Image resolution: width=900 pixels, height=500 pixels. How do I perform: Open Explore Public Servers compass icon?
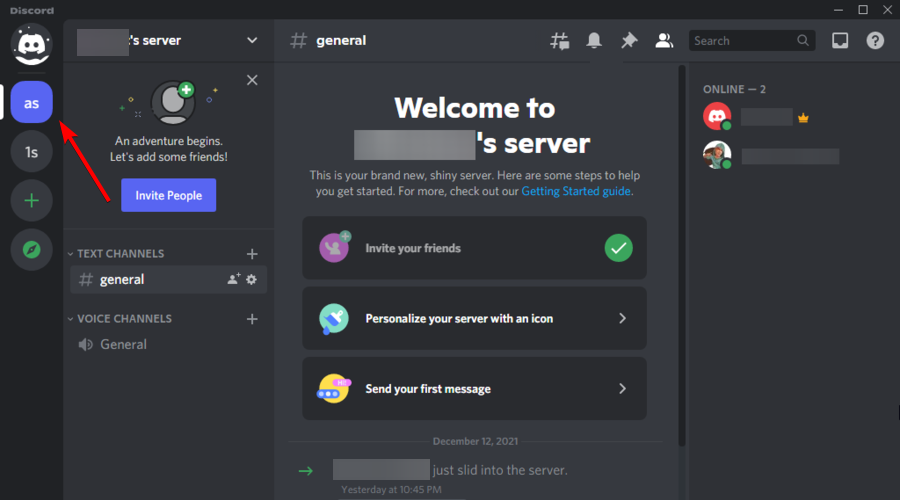pyautogui.click(x=32, y=250)
